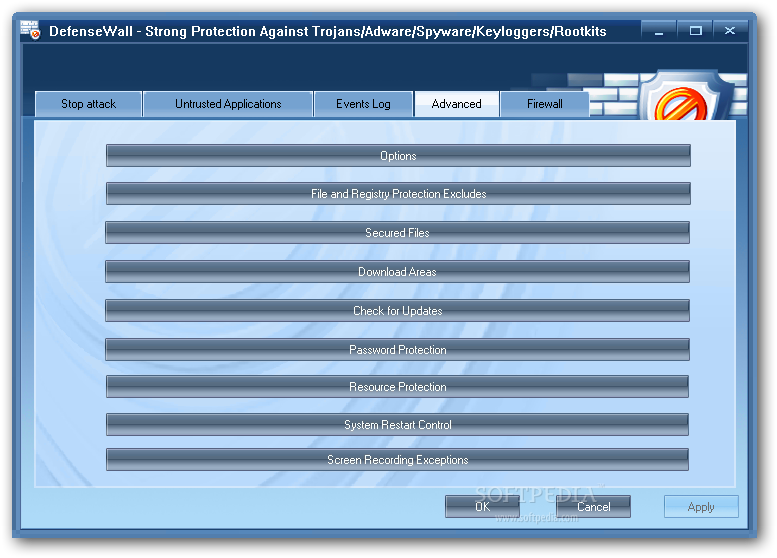This screenshot has width=777, height=558.
Task: Confirm with the OK button
Action: point(482,506)
